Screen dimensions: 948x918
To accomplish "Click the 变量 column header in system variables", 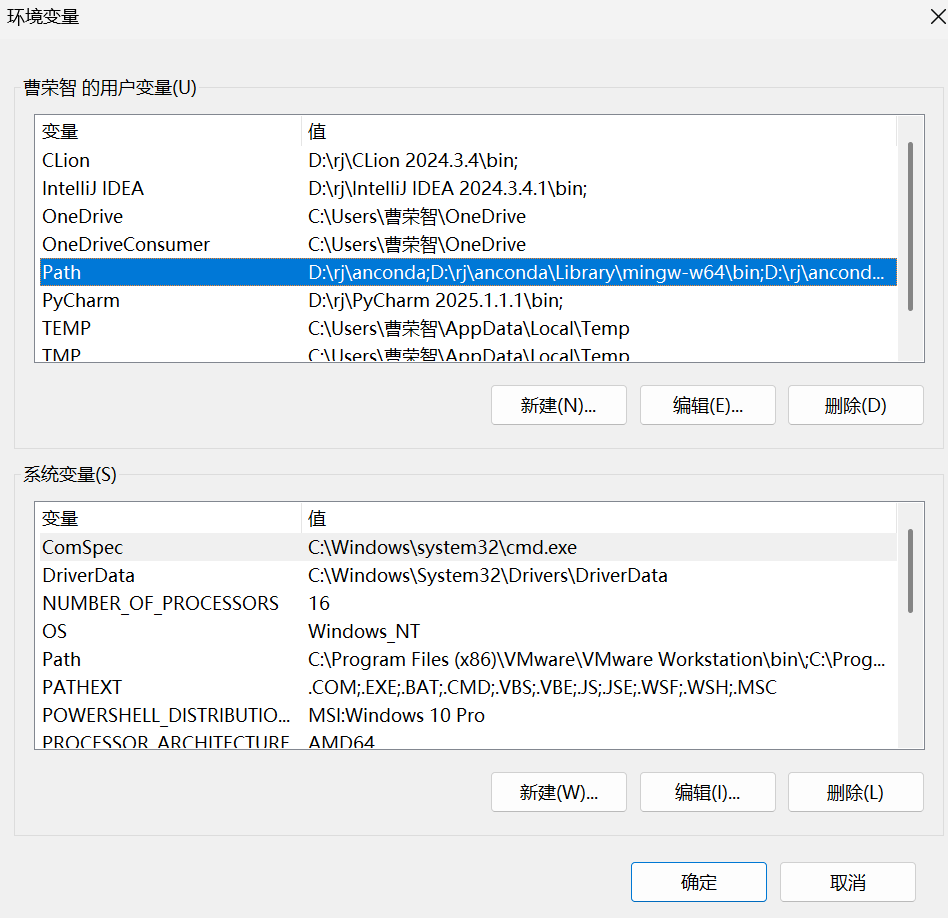I will (170, 518).
